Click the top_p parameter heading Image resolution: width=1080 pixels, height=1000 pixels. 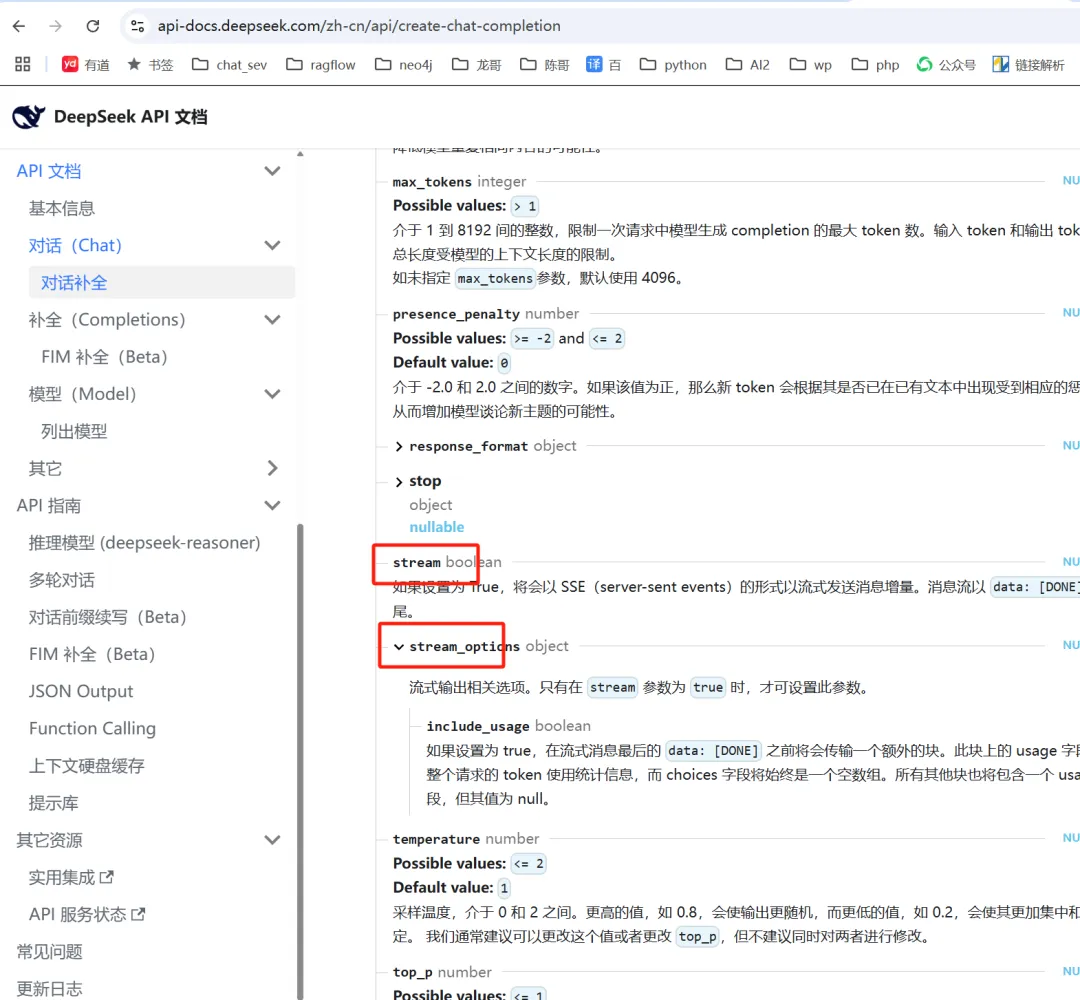413,972
